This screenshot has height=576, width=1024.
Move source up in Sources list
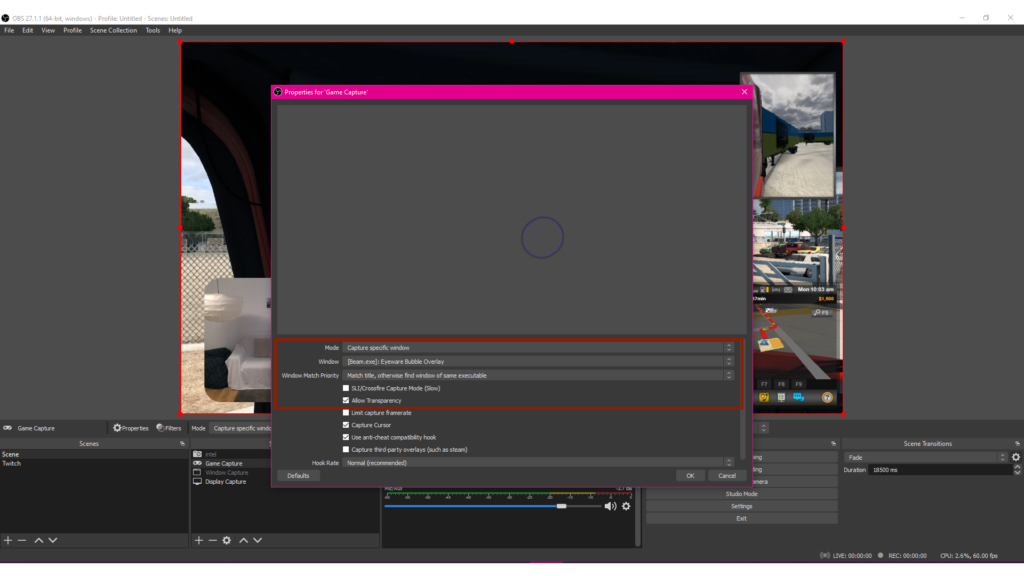244,540
